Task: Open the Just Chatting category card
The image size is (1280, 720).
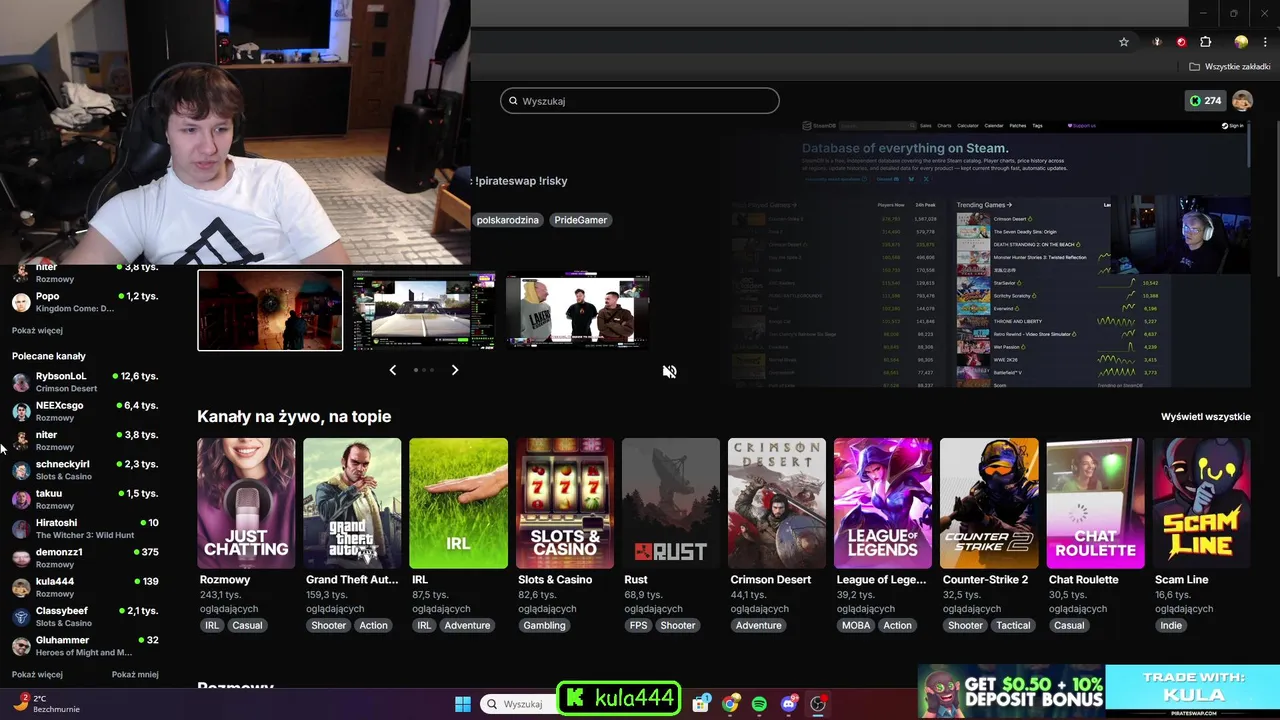Action: 246,503
